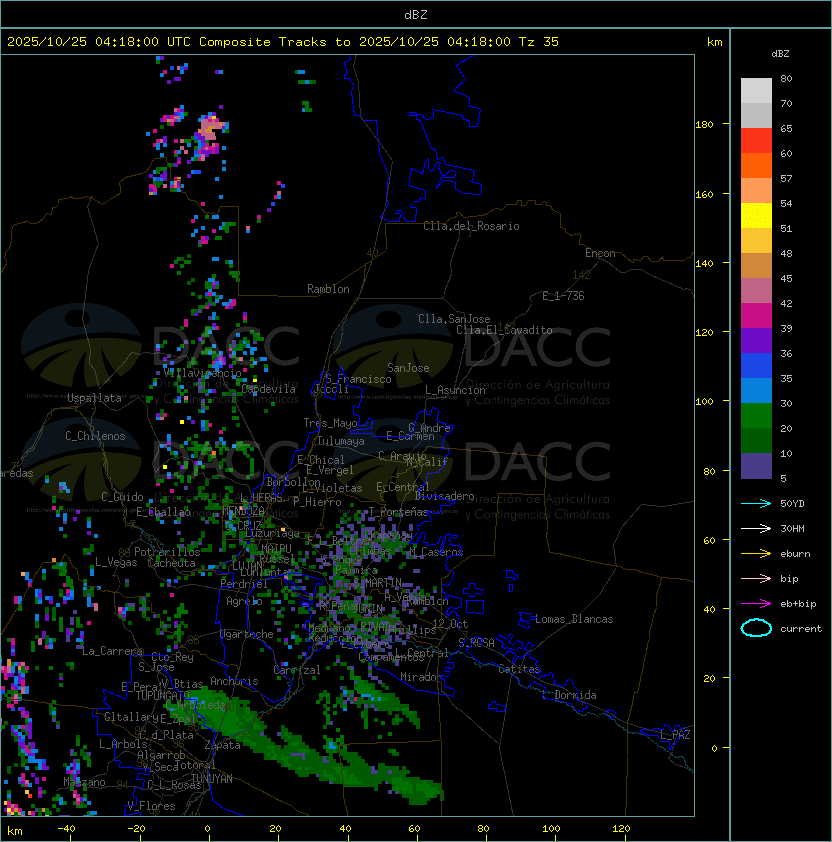Image resolution: width=832 pixels, height=842 pixels.
Task: Click the 'MENDOZA' city label
Action: [243, 510]
